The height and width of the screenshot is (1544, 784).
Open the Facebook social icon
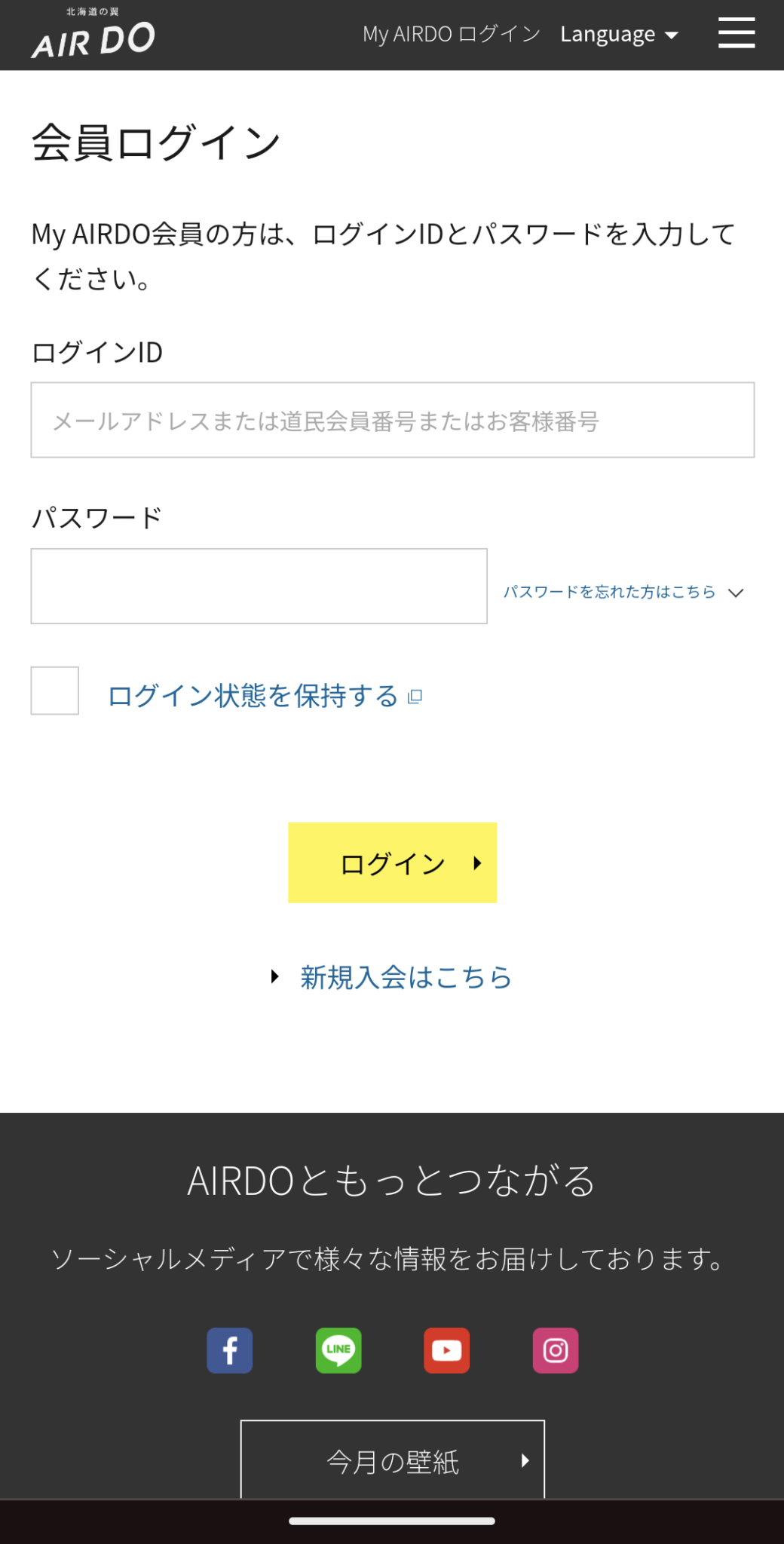(x=230, y=1350)
